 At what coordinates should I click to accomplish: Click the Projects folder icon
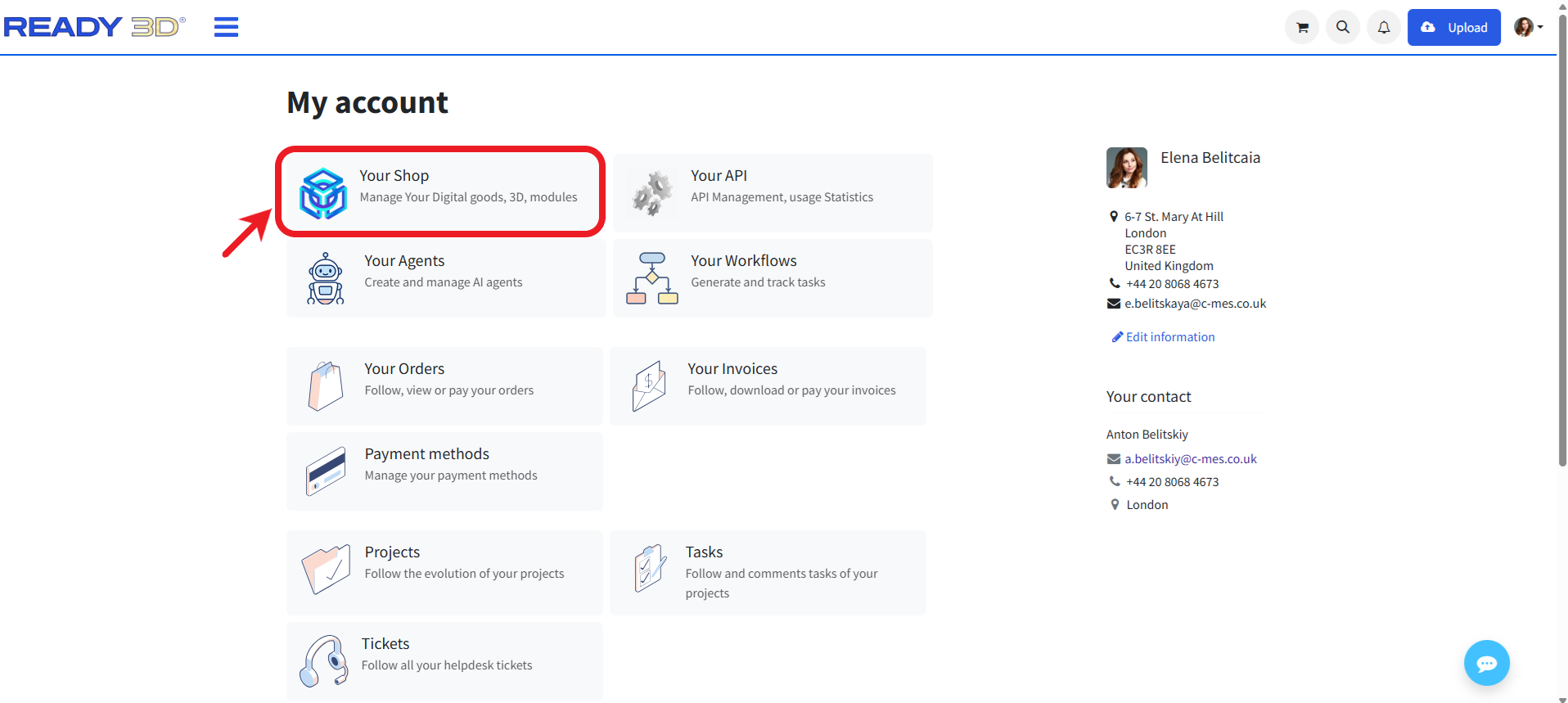tap(326, 570)
